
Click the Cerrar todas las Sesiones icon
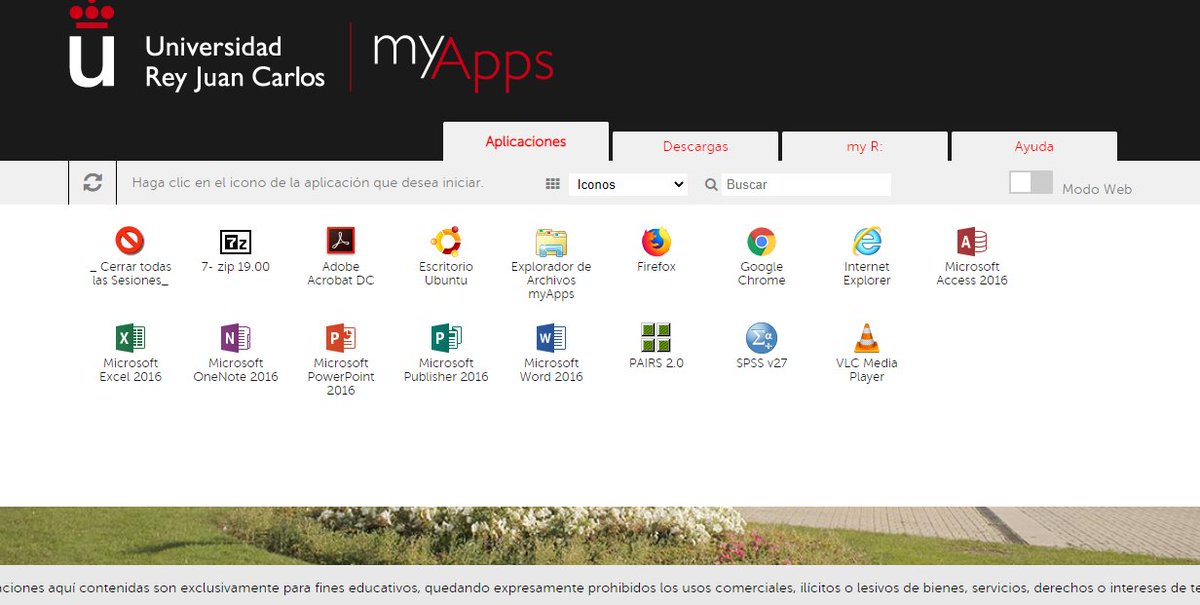pyautogui.click(x=130, y=241)
